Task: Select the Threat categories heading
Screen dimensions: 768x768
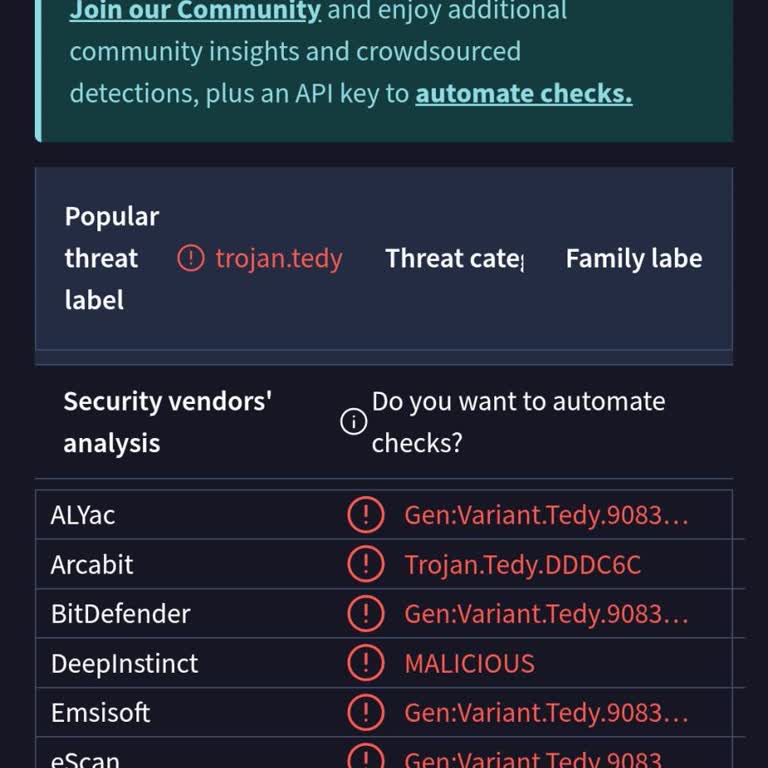Action: (455, 258)
